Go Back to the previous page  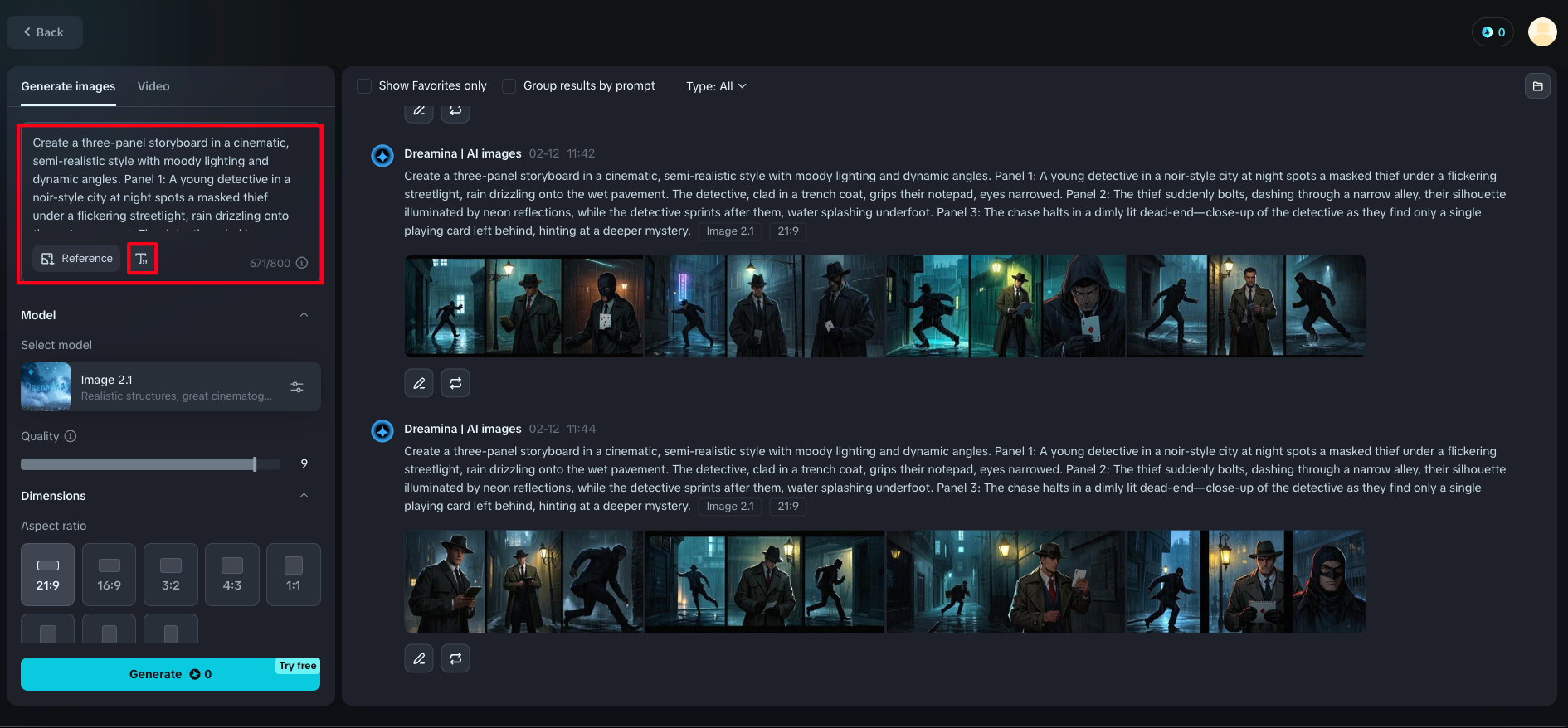coord(45,32)
